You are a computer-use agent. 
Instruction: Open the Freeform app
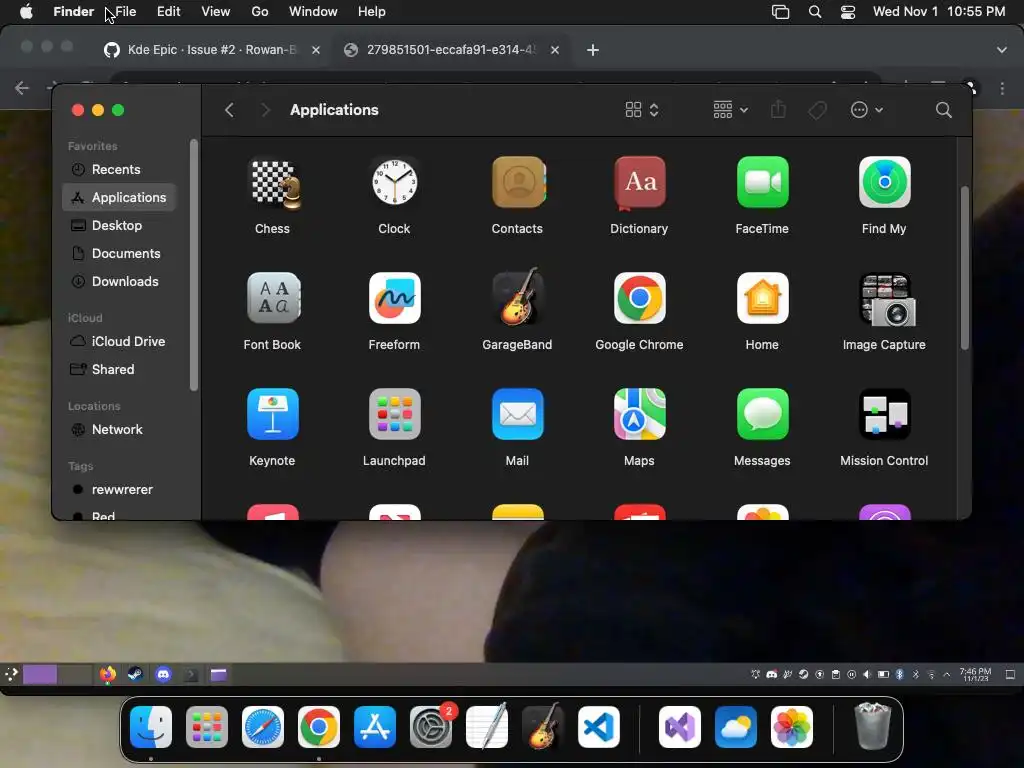[394, 298]
